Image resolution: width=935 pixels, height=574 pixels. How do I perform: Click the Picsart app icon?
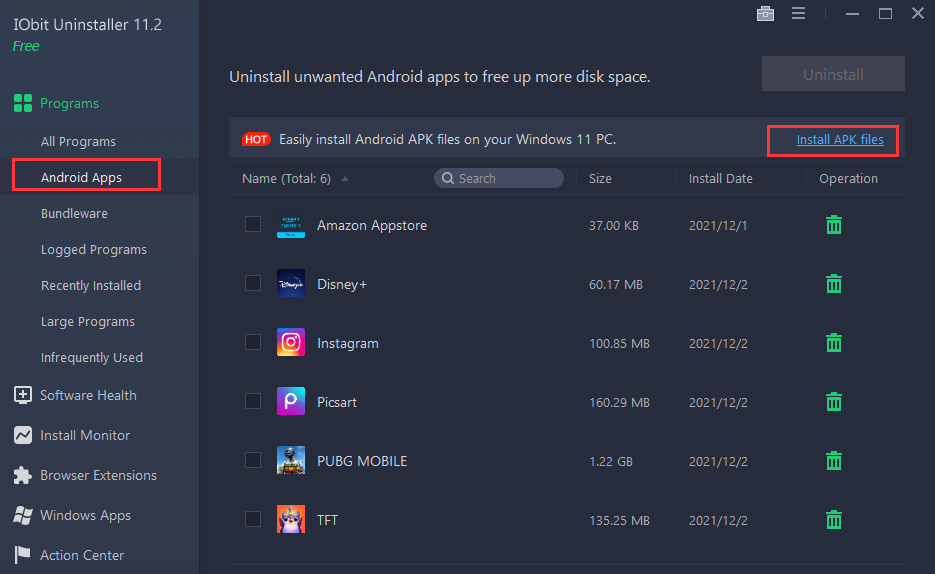point(291,401)
